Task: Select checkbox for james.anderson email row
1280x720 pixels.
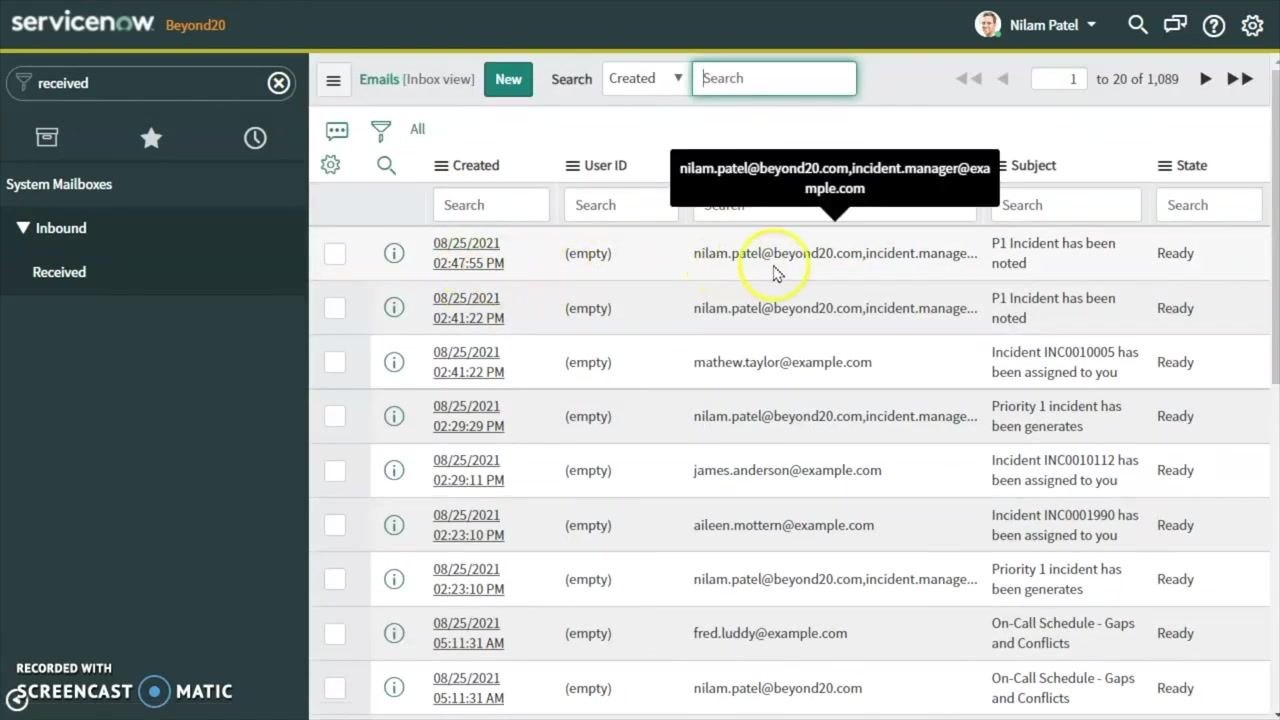Action: [335, 470]
